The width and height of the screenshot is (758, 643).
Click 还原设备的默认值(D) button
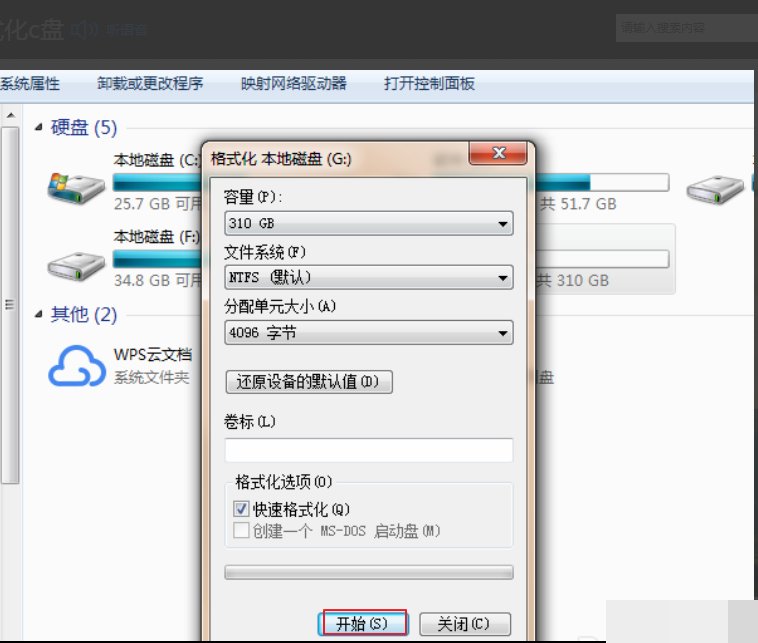pos(309,382)
